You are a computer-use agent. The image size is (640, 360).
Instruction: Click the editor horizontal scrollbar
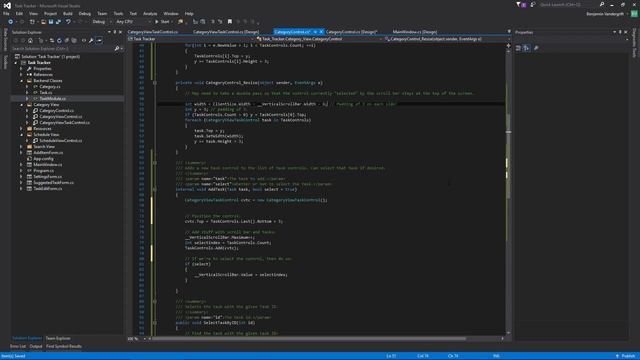tap(325, 338)
